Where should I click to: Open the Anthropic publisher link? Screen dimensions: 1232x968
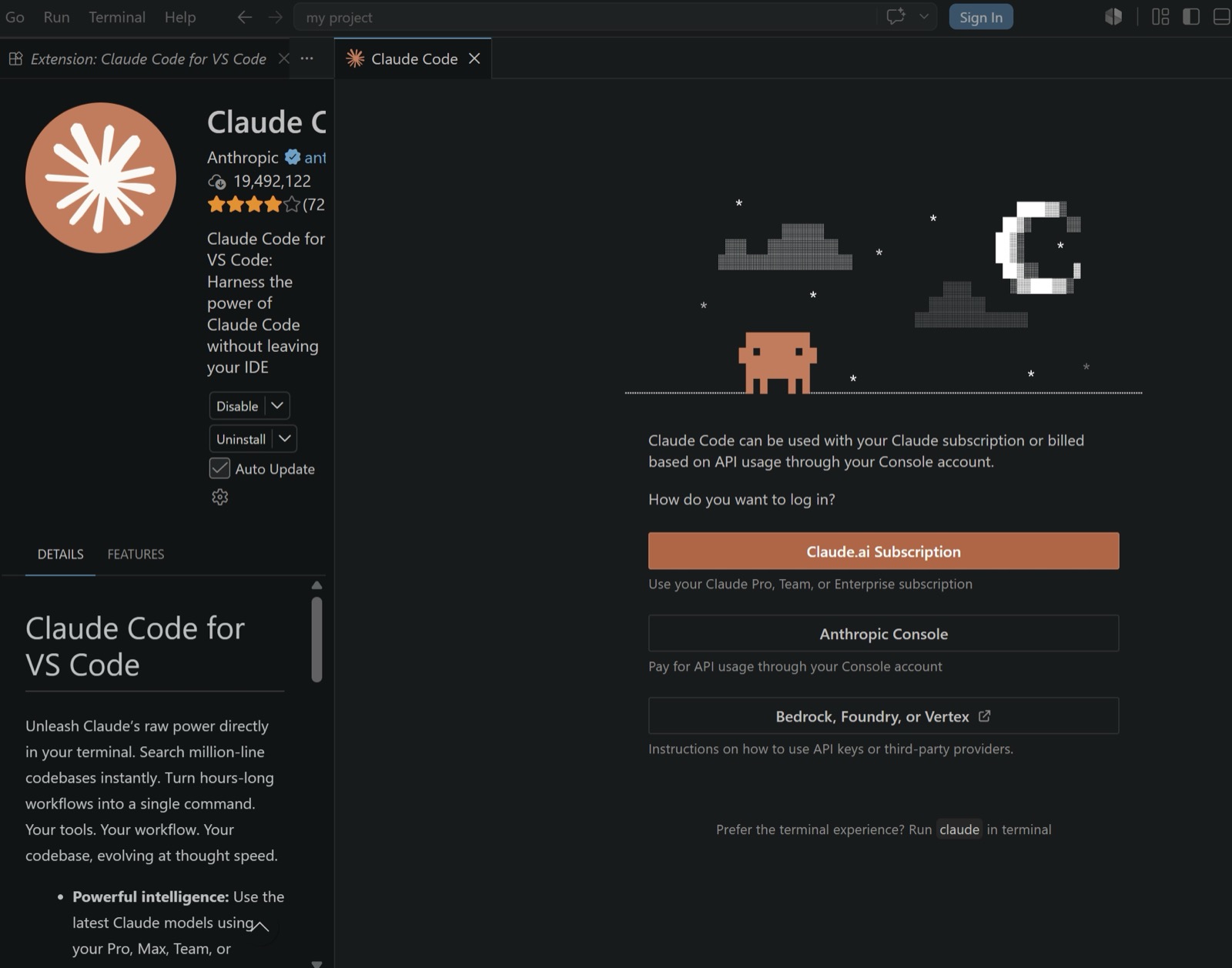(243, 157)
